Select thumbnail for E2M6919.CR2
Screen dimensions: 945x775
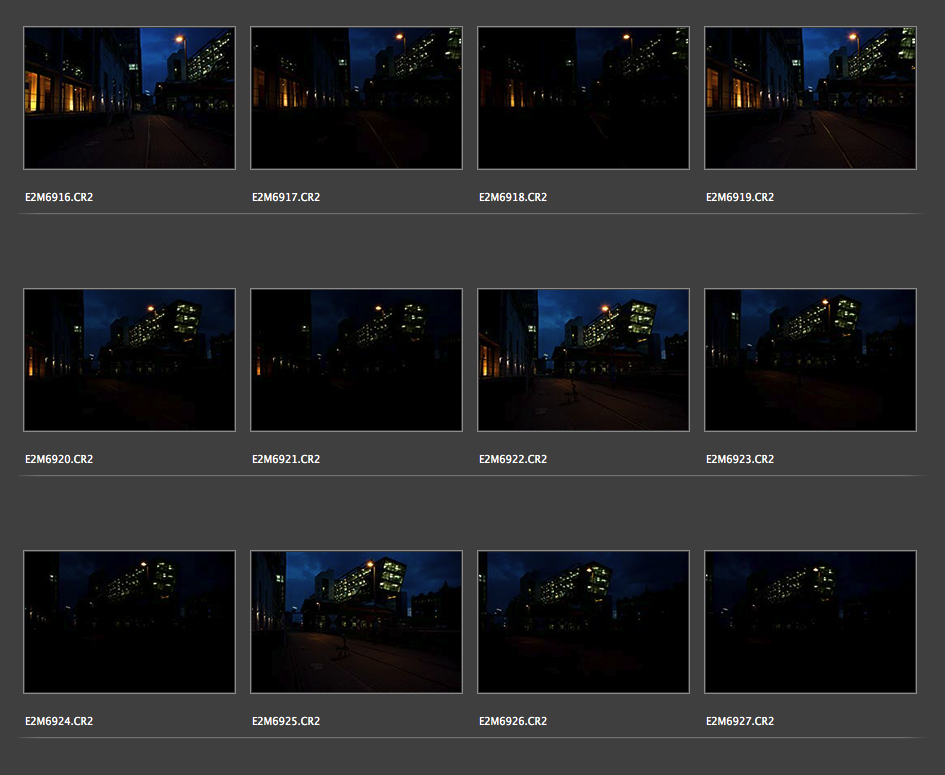[810, 98]
